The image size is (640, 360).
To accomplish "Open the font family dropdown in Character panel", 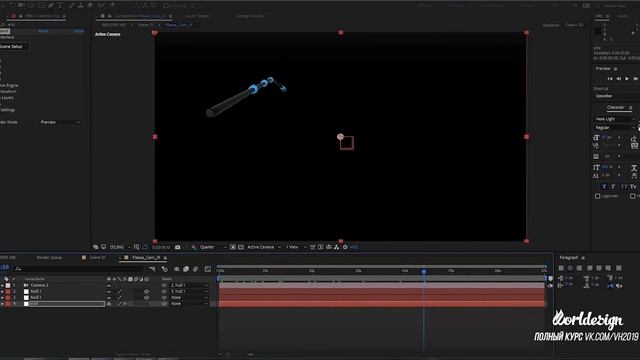I will point(615,119).
